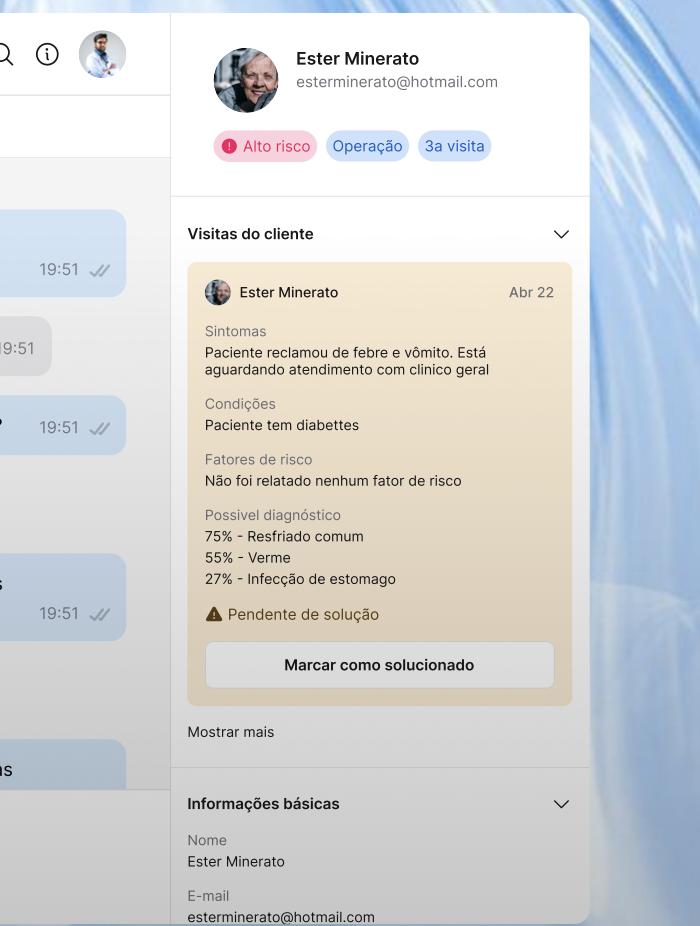Select the Alto risco tag
This screenshot has height=926, width=700.
coord(265,146)
